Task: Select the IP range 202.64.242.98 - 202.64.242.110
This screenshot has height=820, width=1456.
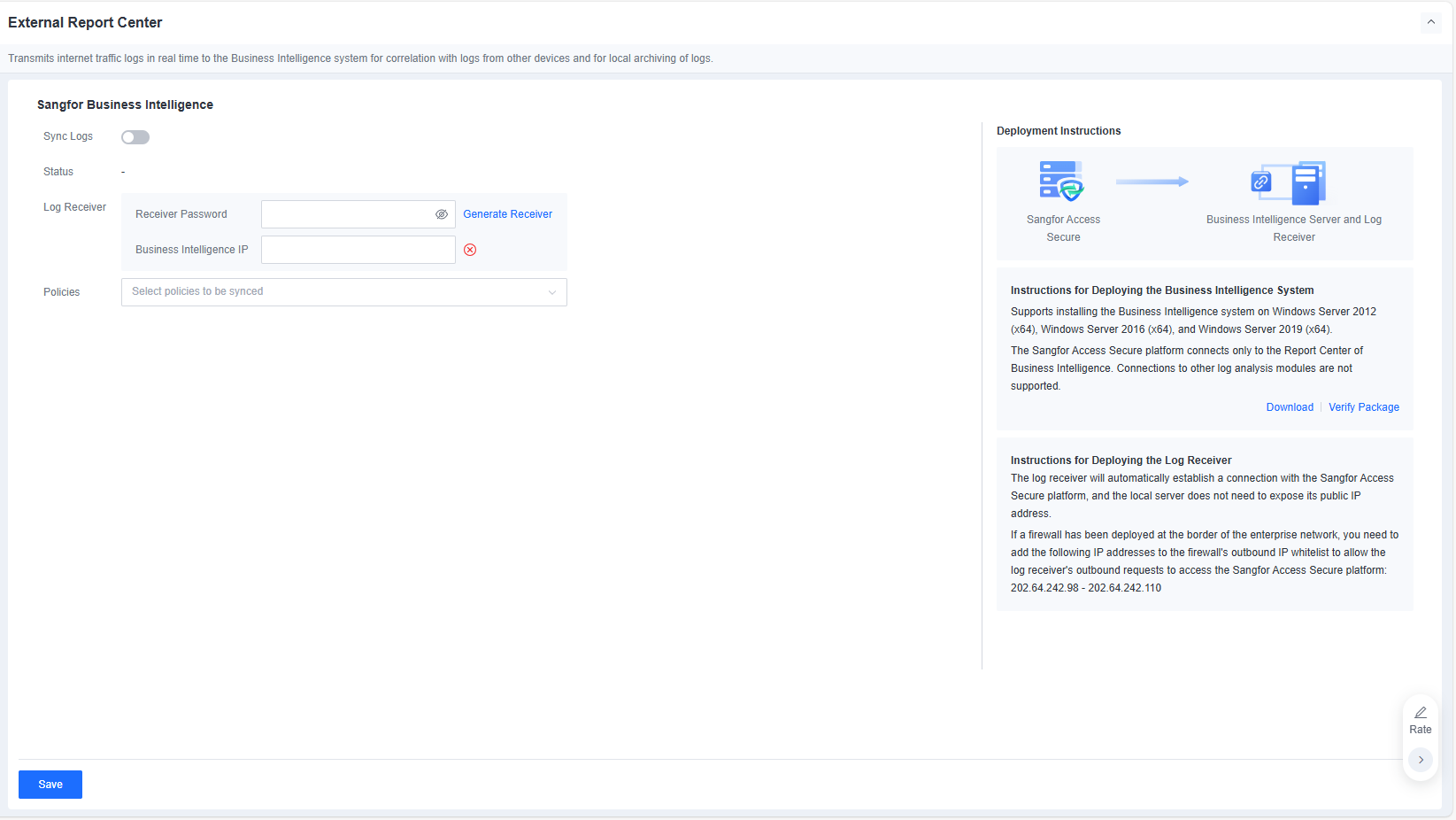Action: click(1086, 588)
